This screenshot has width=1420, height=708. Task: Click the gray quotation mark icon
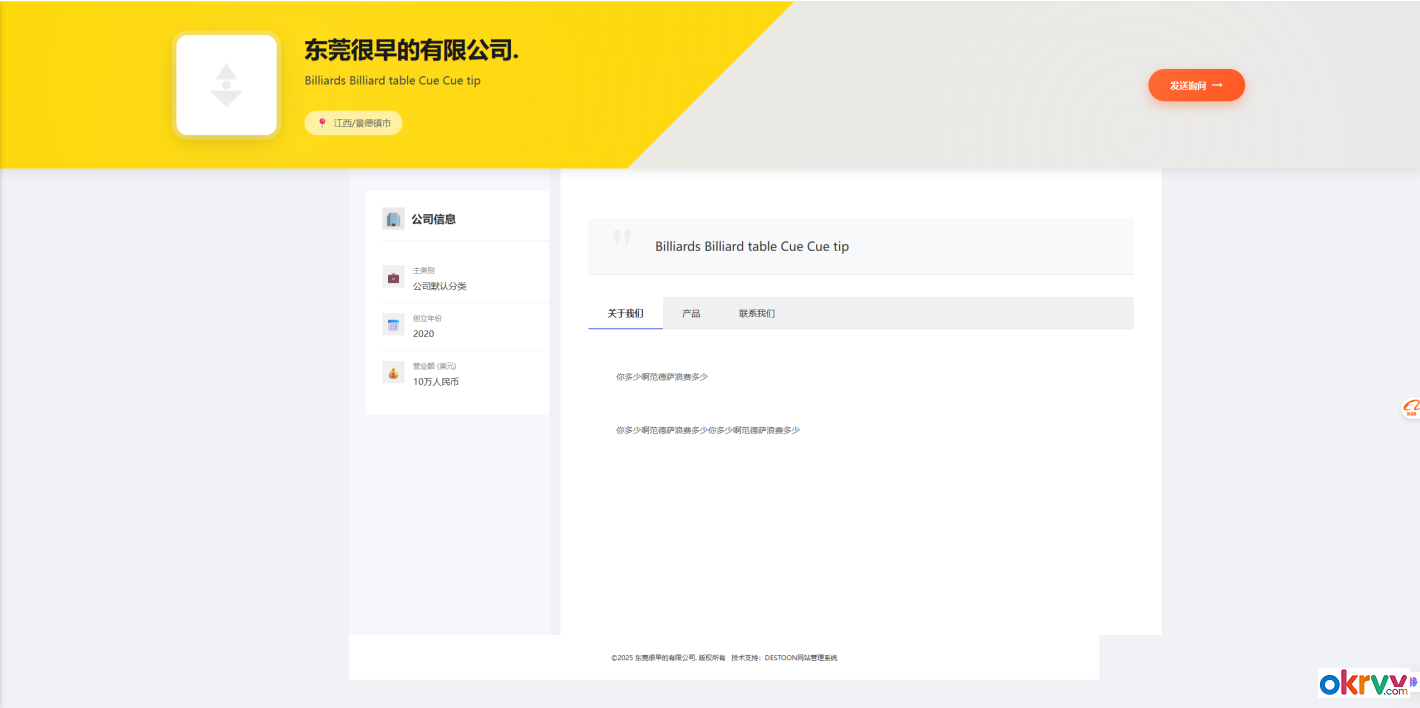(622, 238)
